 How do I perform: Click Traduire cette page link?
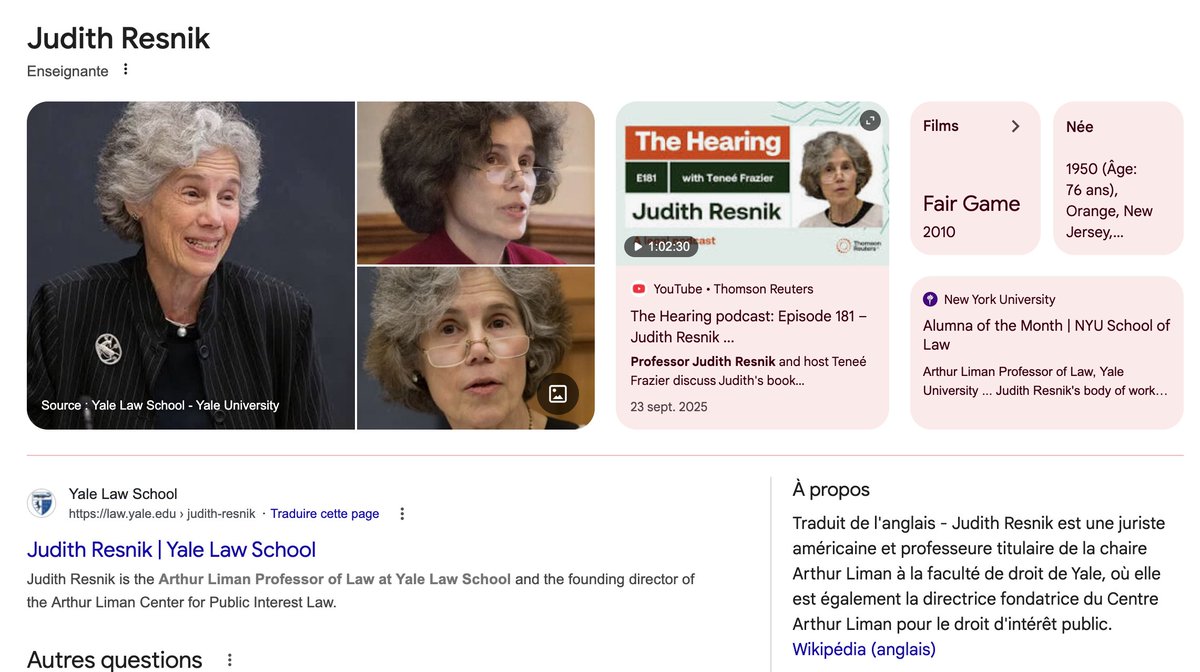pyautogui.click(x=325, y=514)
